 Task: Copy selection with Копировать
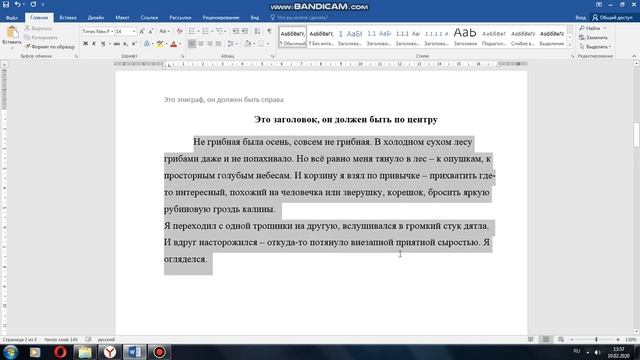[x=41, y=38]
